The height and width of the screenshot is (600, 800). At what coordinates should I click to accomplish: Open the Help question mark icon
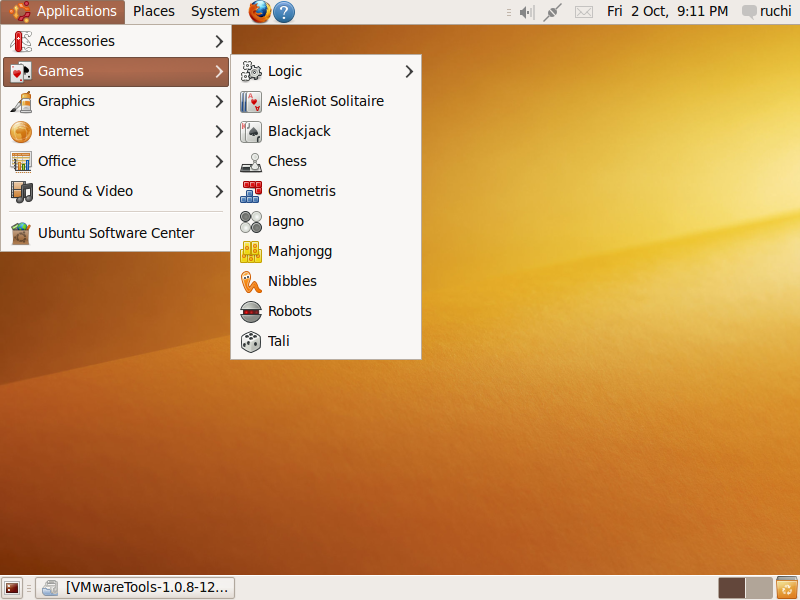point(284,12)
